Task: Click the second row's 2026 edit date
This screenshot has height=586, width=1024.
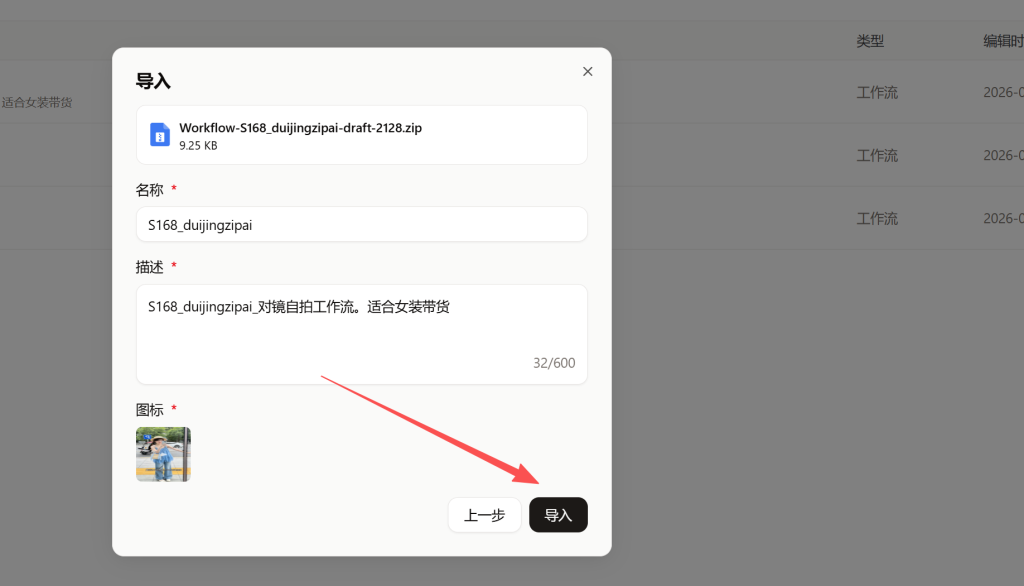Action: [1003, 156]
